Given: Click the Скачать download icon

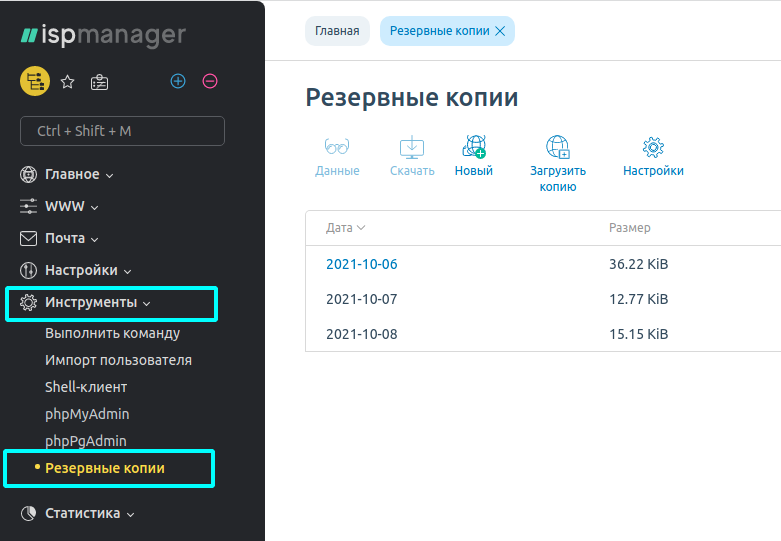Looking at the screenshot, I should tap(412, 147).
